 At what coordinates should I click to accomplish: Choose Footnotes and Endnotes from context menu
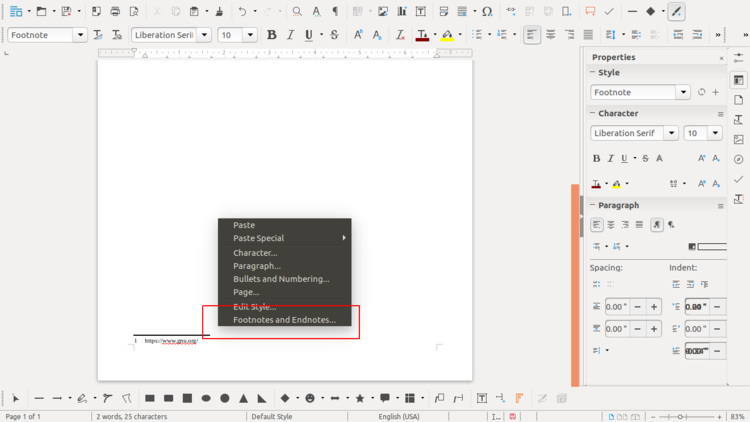(x=284, y=320)
